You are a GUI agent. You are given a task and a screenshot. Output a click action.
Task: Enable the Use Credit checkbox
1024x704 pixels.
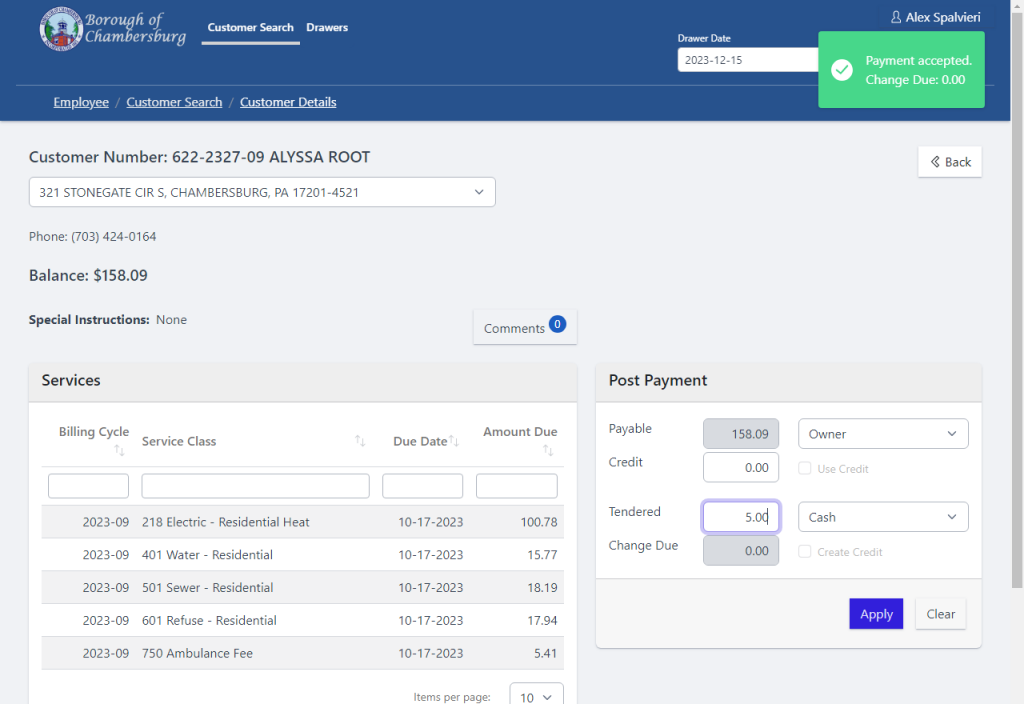[x=804, y=468]
